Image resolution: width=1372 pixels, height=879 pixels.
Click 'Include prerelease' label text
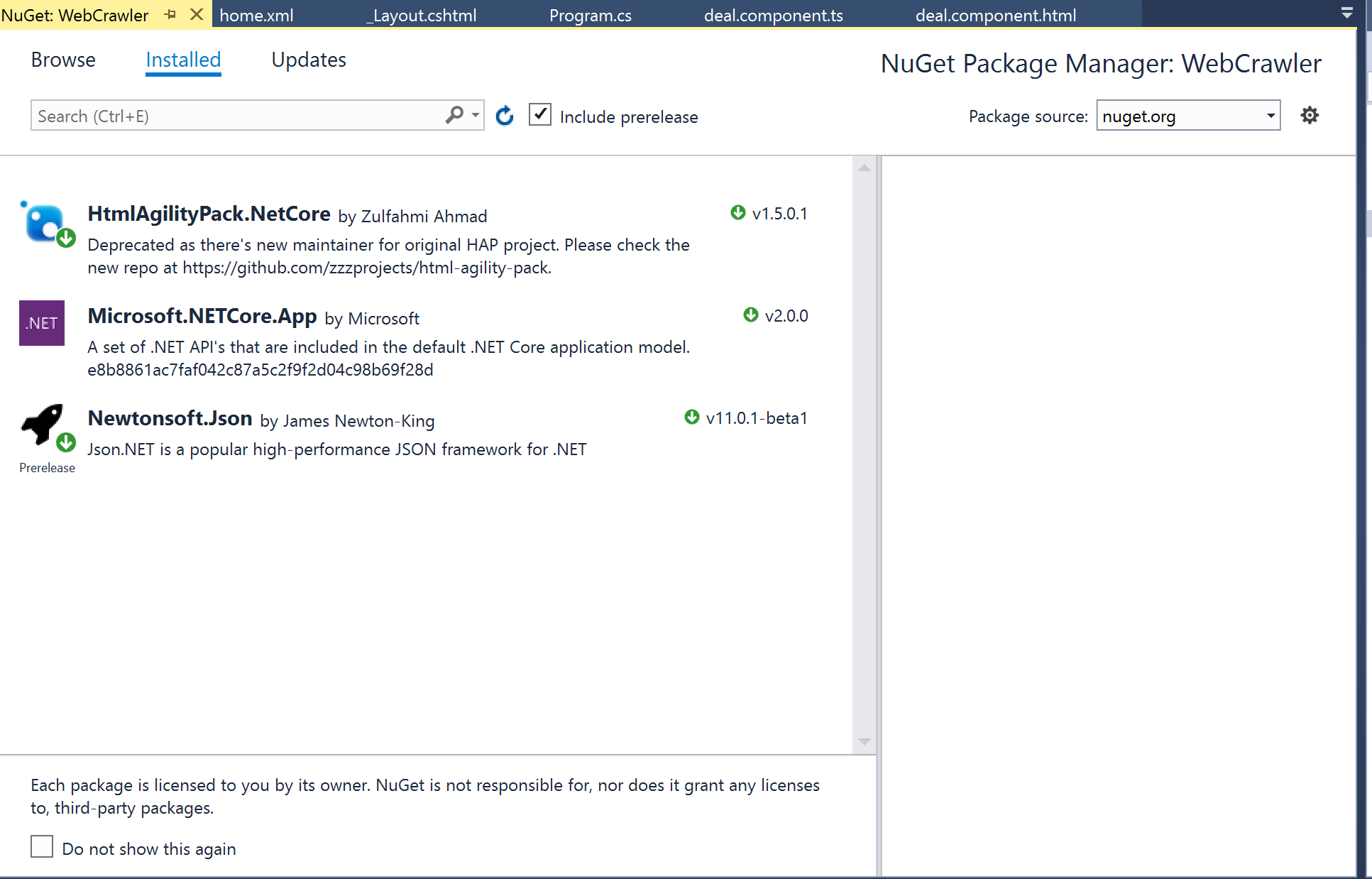629,117
